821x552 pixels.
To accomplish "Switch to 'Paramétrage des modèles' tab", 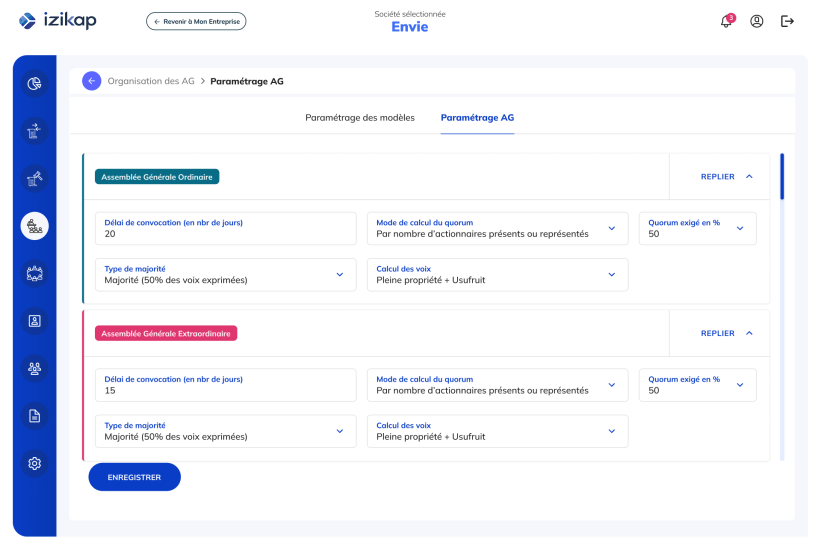I will (359, 118).
